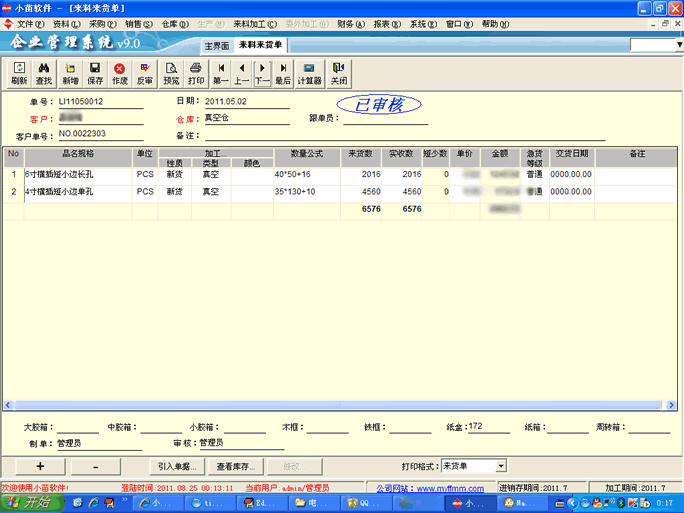This screenshot has width=684, height=513.
Task: Open the 报表 menu
Action: click(x=387, y=24)
